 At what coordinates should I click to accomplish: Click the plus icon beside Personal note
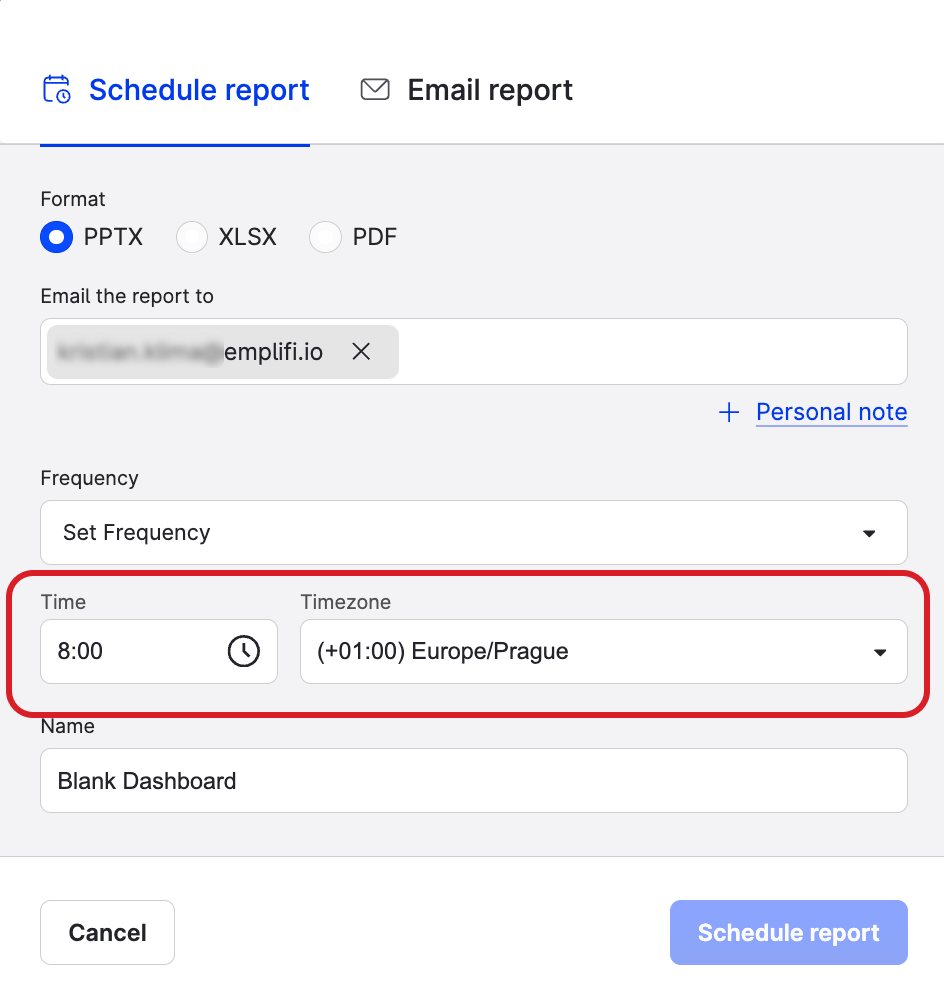(730, 412)
